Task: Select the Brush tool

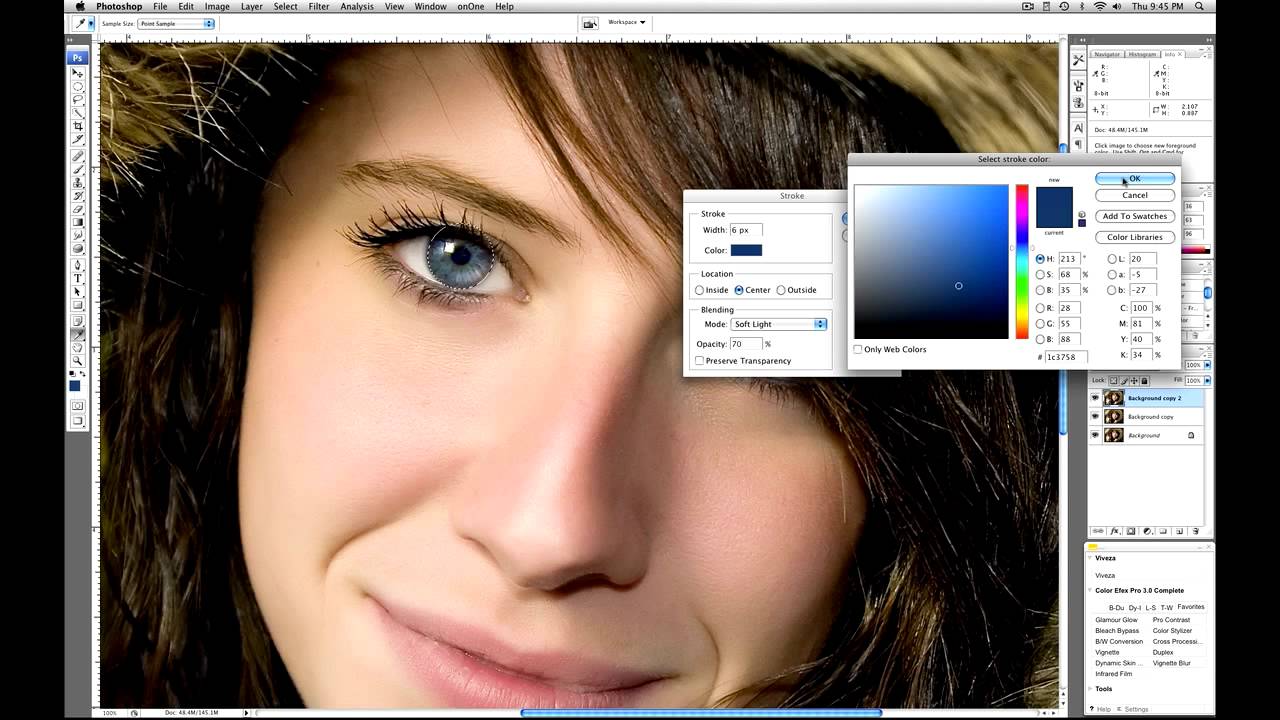Action: [x=80, y=169]
